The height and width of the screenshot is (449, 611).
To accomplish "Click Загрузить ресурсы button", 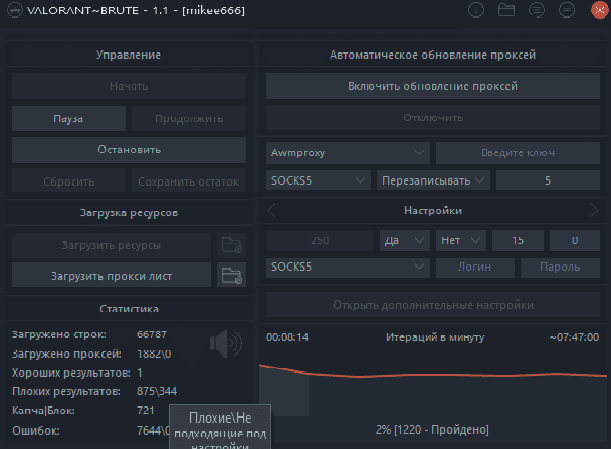I will tap(111, 245).
